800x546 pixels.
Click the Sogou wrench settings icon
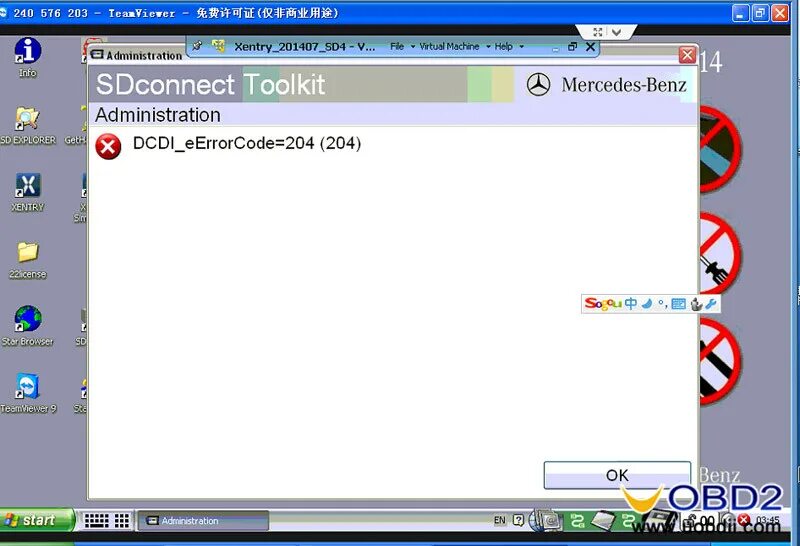[x=711, y=304]
